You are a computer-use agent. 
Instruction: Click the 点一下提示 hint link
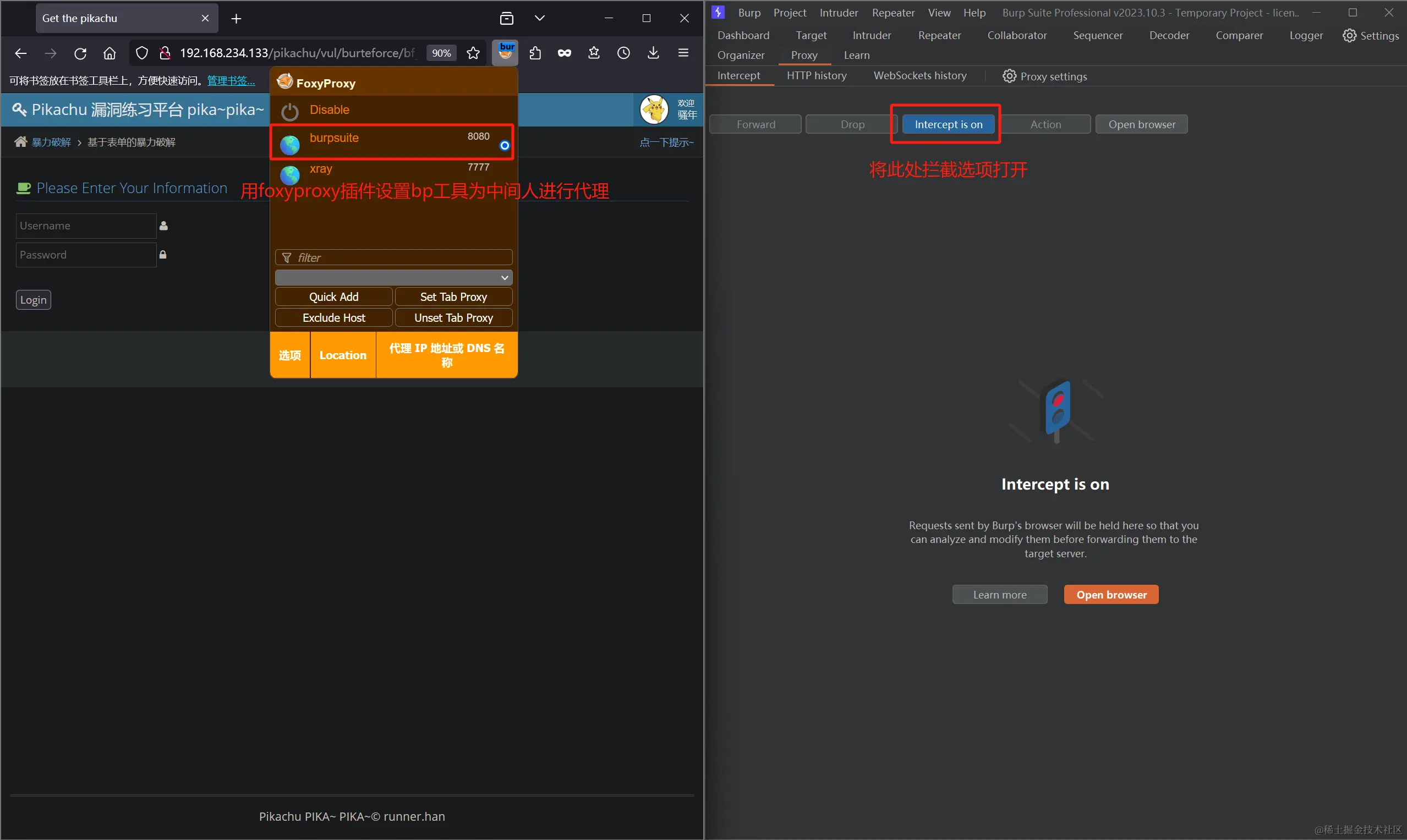tap(666, 142)
